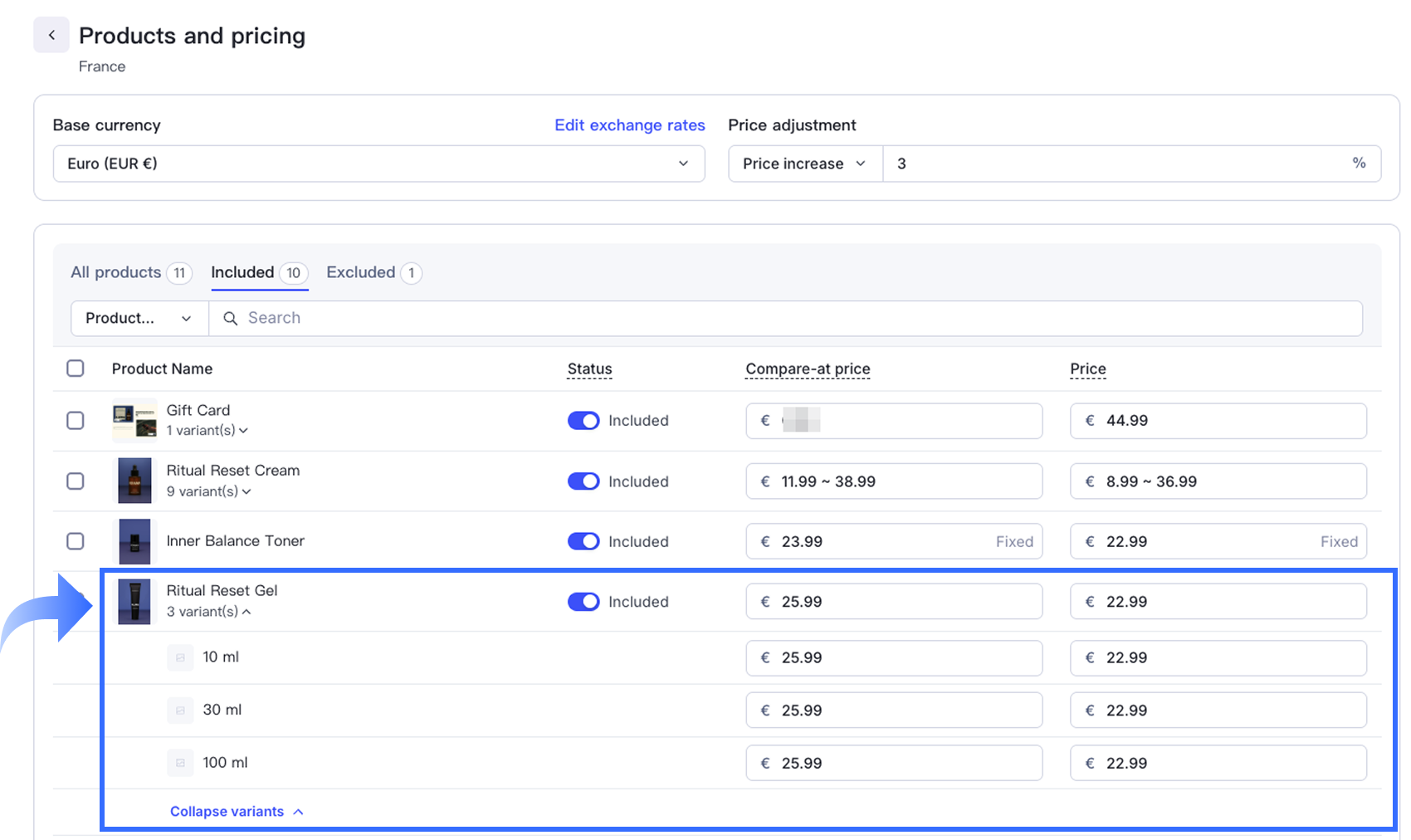This screenshot has width=1411, height=840.
Task: Check the Inner Balance Toner checkbox
Action: point(76,541)
